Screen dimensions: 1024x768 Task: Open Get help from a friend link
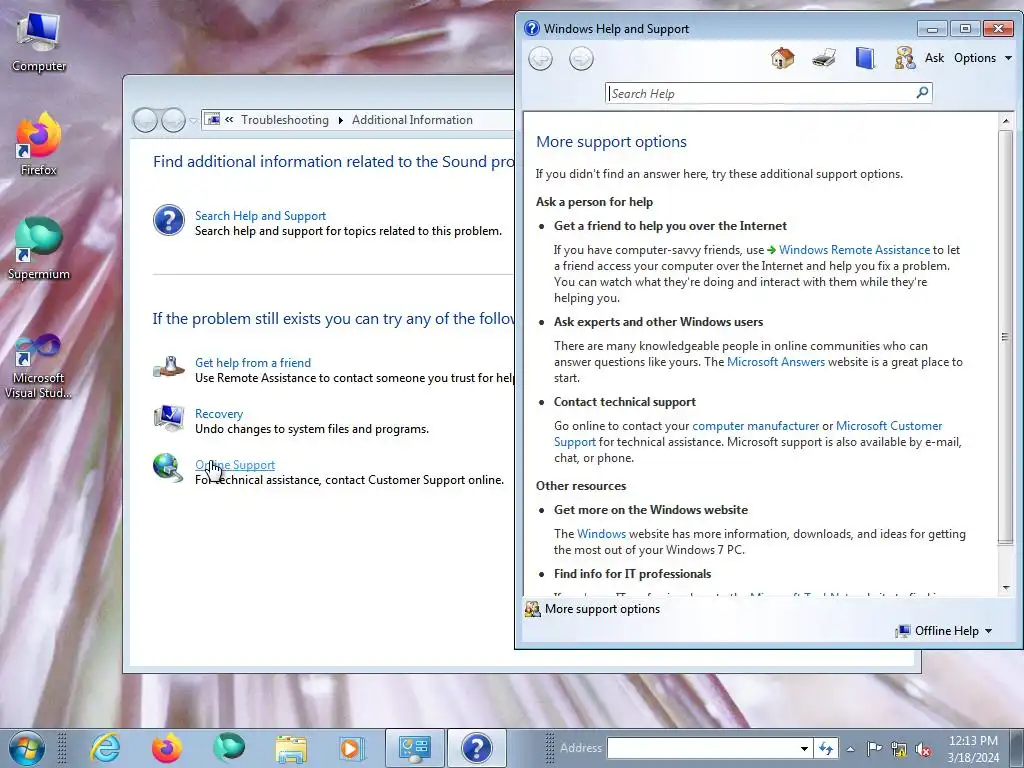(x=253, y=363)
